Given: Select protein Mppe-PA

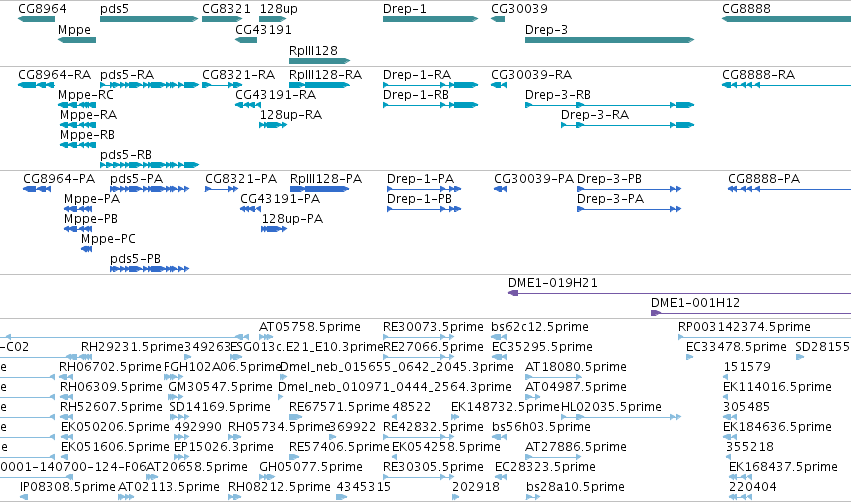Looking at the screenshot, I should 78,209.
